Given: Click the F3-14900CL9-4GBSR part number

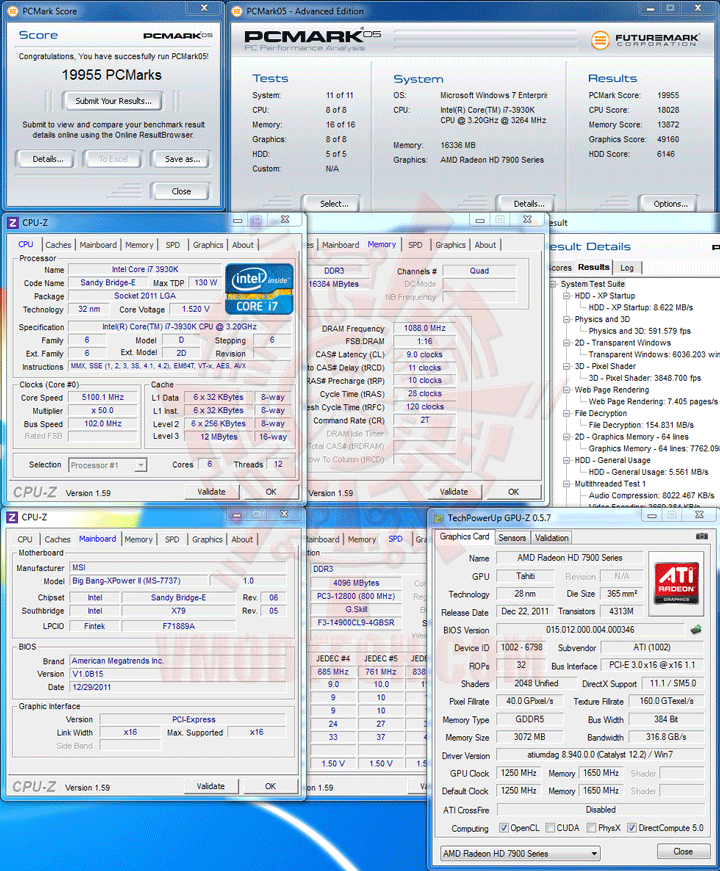Looking at the screenshot, I should pyautogui.click(x=356, y=623).
